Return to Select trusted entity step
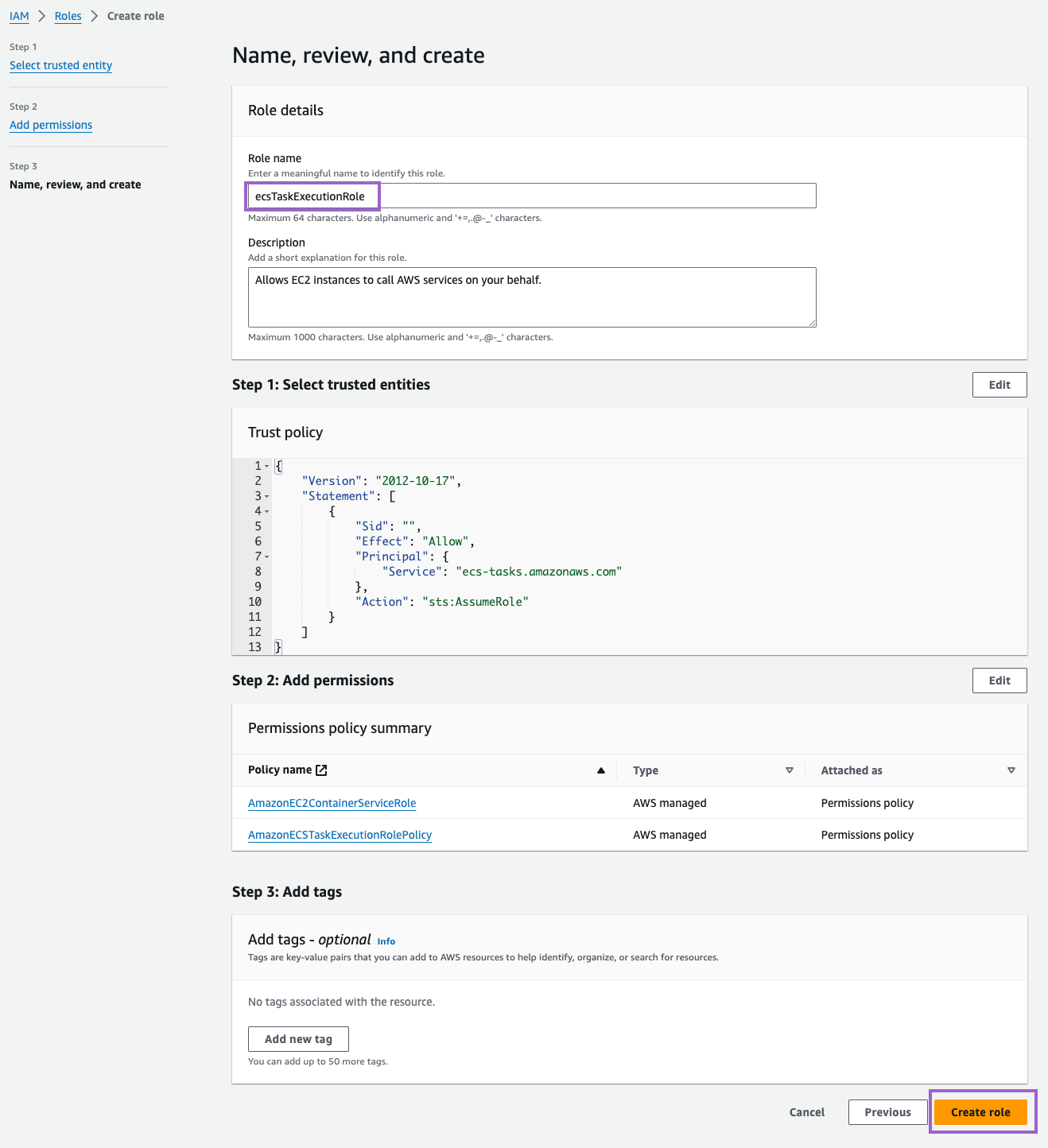The image size is (1048, 1148). (x=60, y=65)
